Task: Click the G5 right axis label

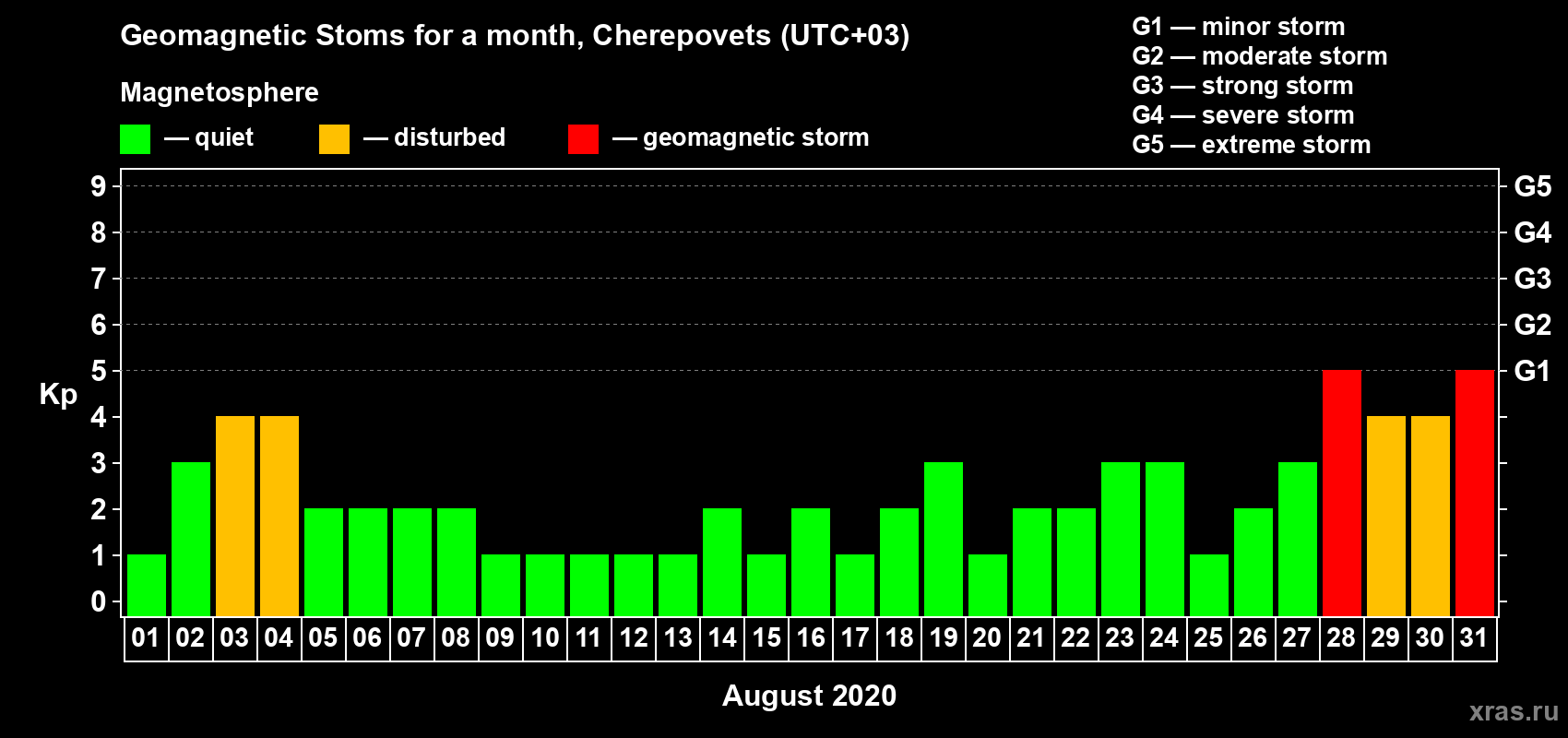Action: (x=1533, y=186)
